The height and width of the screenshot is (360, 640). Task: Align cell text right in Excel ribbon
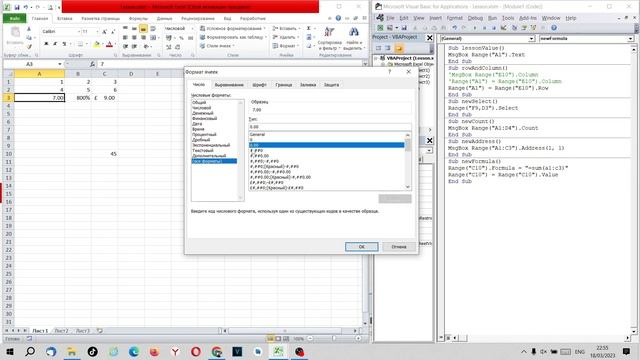(143, 38)
